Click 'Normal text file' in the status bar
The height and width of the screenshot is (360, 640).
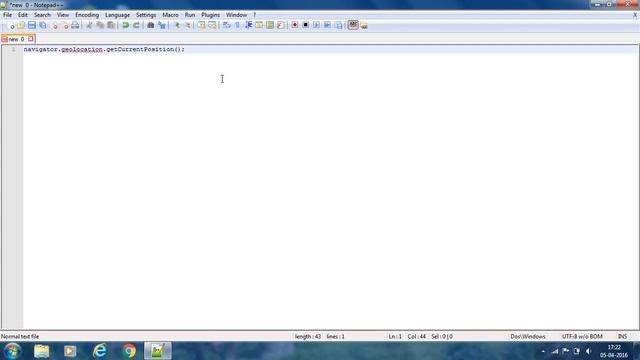click(20, 336)
